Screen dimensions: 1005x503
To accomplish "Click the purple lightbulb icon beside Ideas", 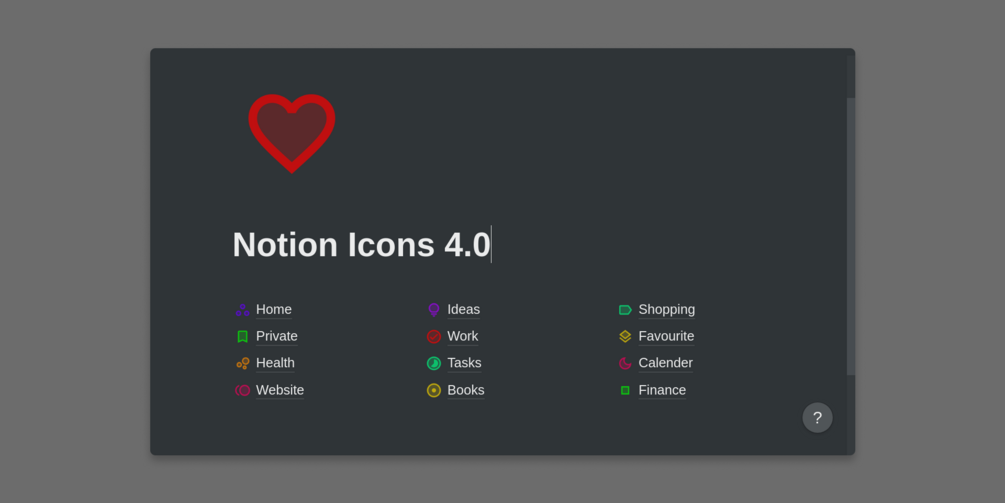I will (x=434, y=310).
